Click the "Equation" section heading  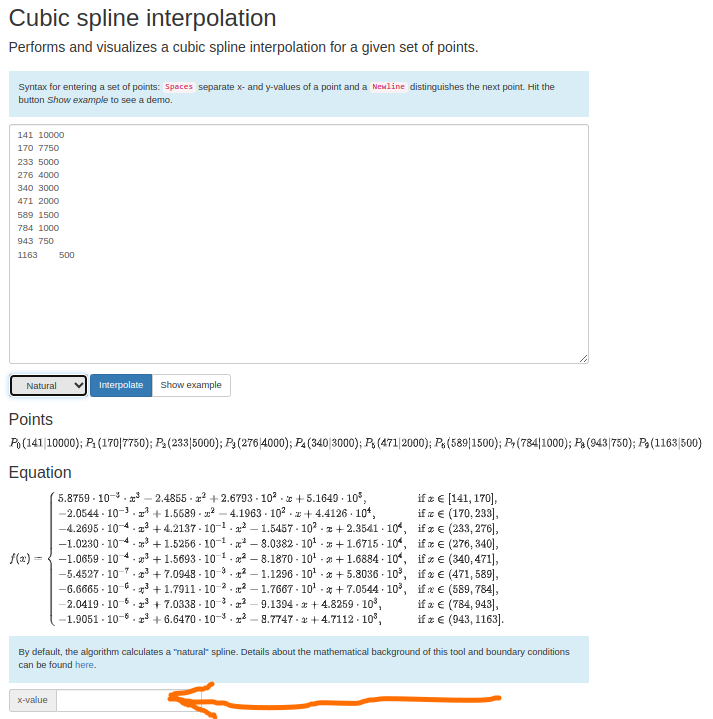(x=40, y=472)
